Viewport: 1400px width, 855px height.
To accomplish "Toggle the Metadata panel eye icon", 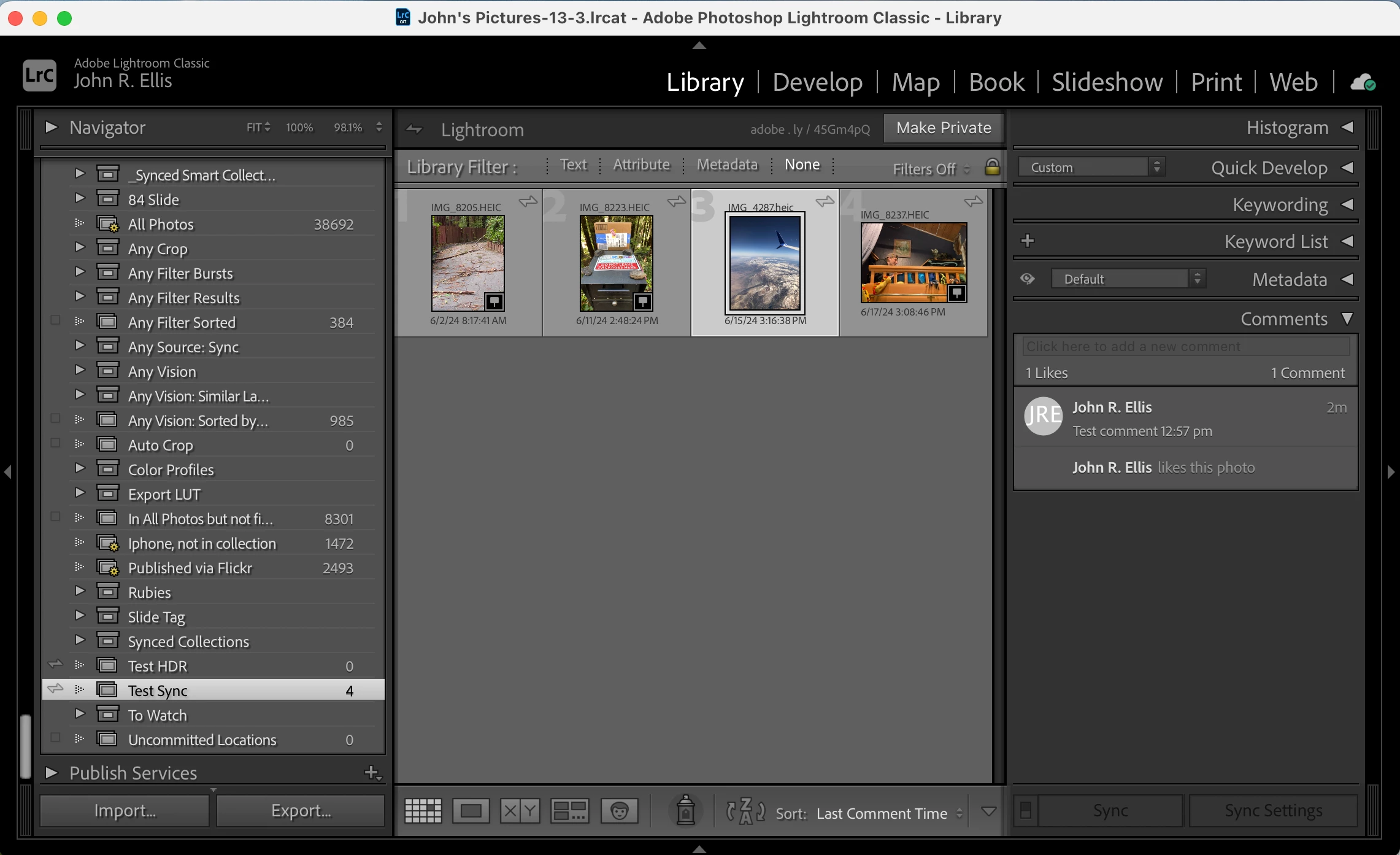I will (1028, 279).
